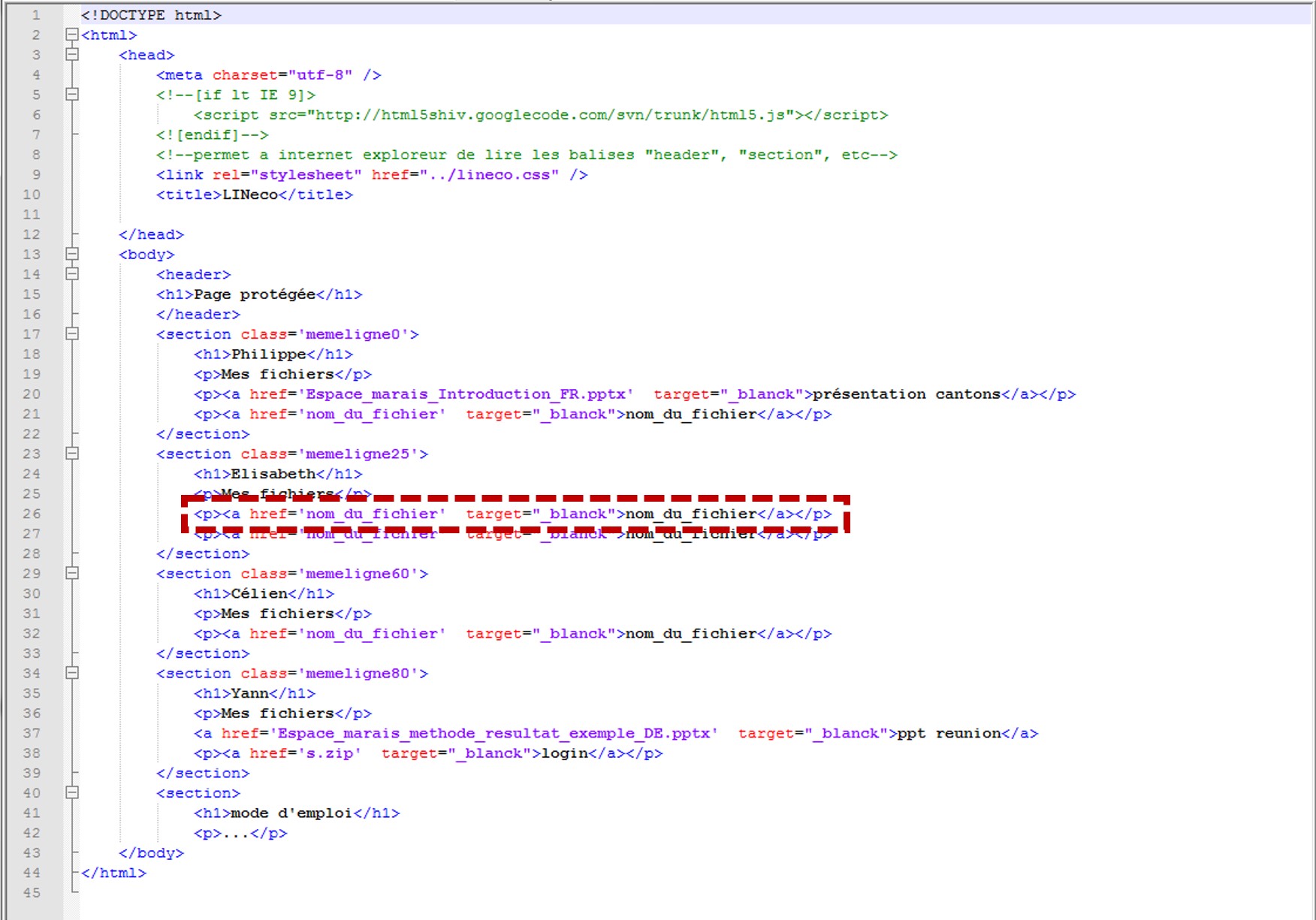Collapse the html tag fold on line 2

72,35
